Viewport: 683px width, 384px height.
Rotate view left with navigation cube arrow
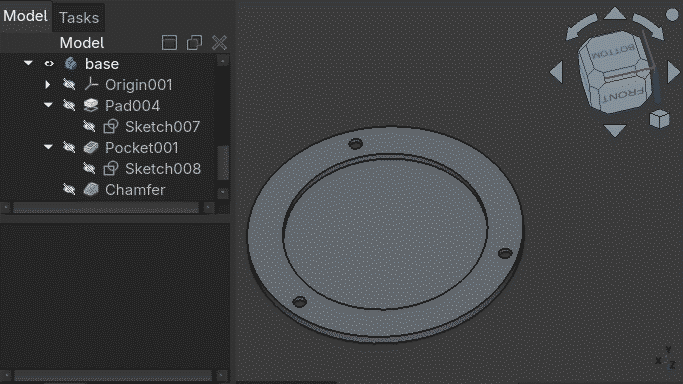tap(556, 72)
